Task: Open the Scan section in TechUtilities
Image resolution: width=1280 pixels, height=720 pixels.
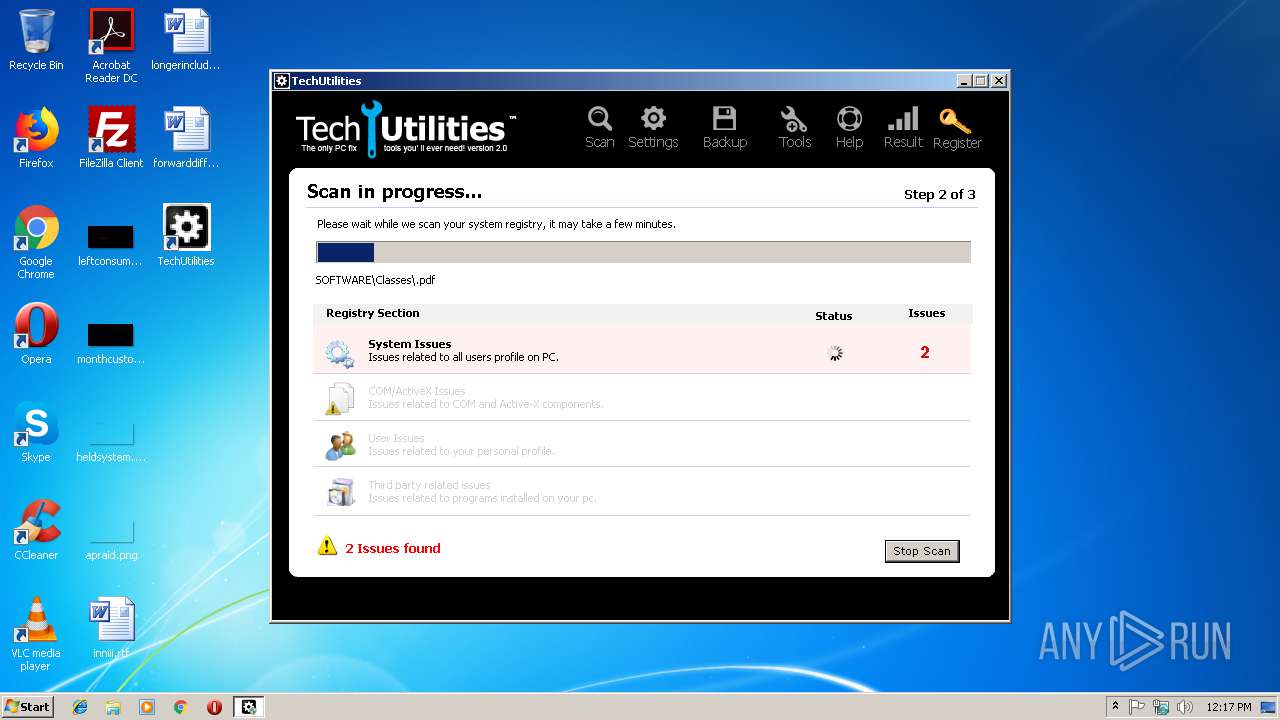Action: tap(599, 127)
